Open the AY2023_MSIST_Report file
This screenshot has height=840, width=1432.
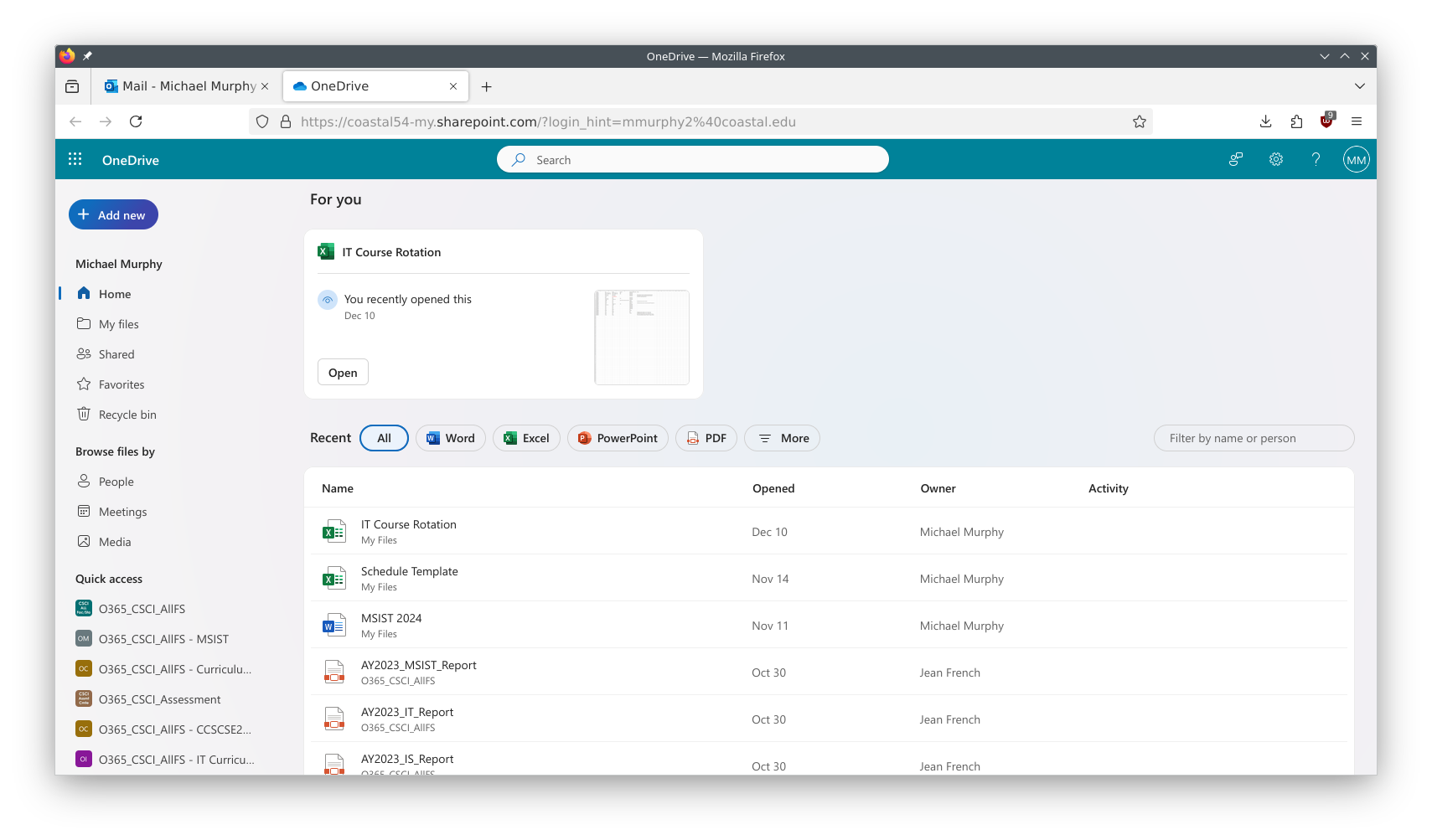tap(419, 665)
